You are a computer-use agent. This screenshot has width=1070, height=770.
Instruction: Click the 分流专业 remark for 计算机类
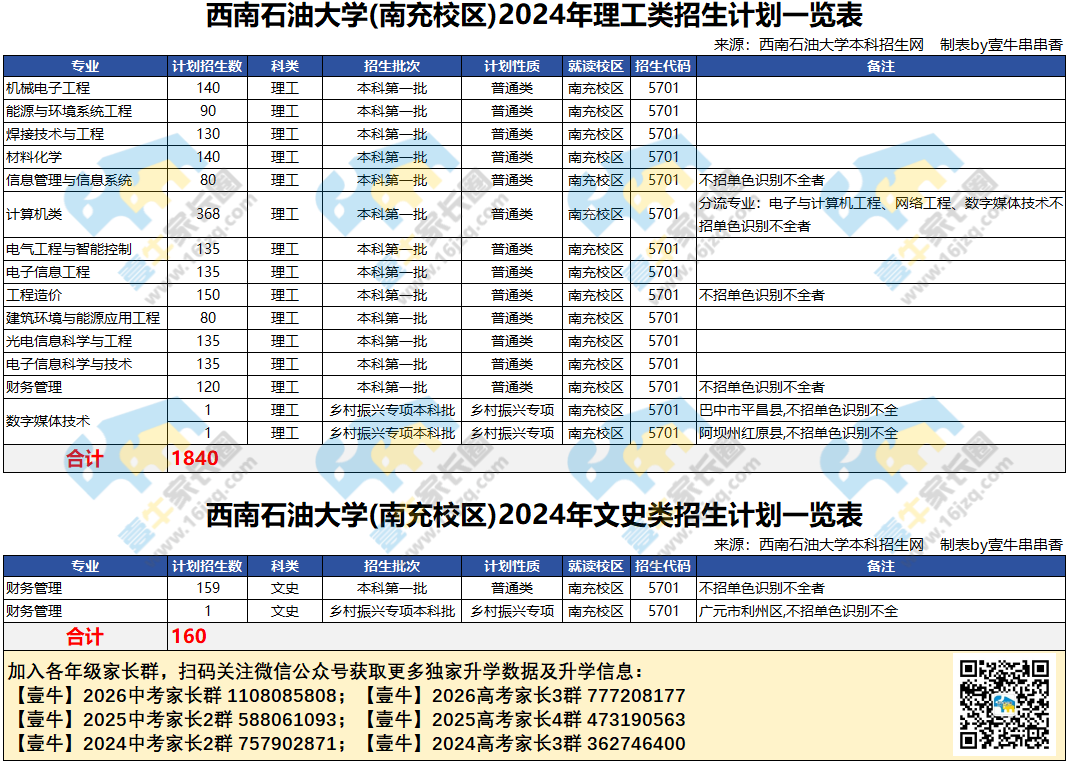pos(880,214)
